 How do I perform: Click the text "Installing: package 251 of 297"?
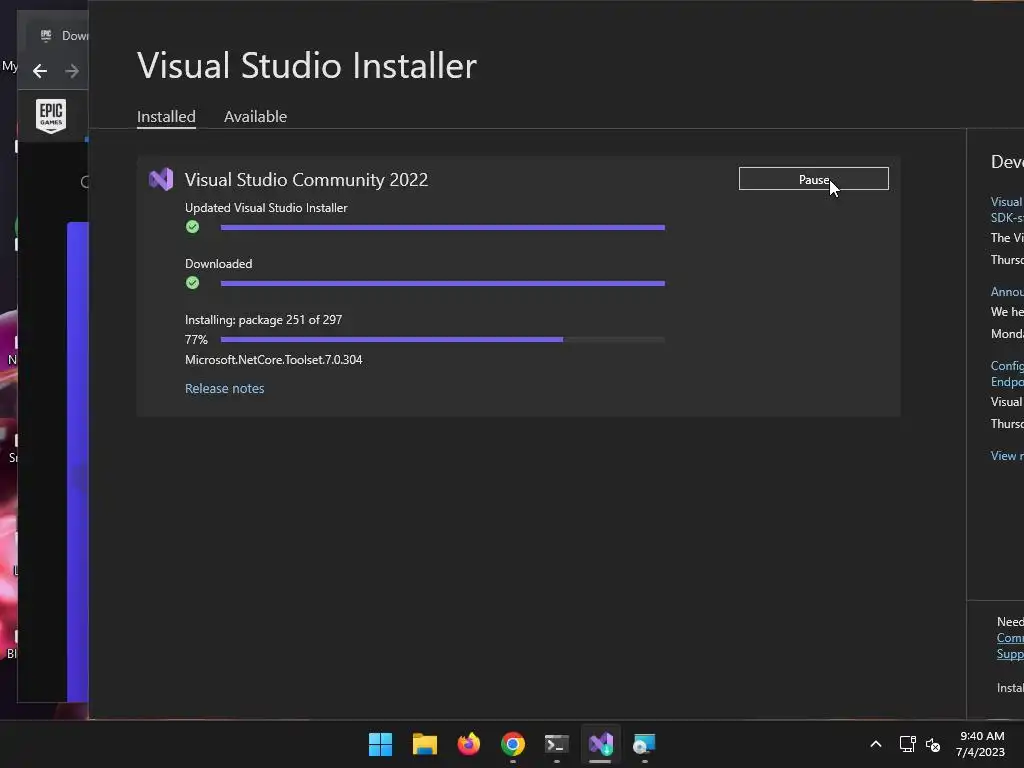263,320
